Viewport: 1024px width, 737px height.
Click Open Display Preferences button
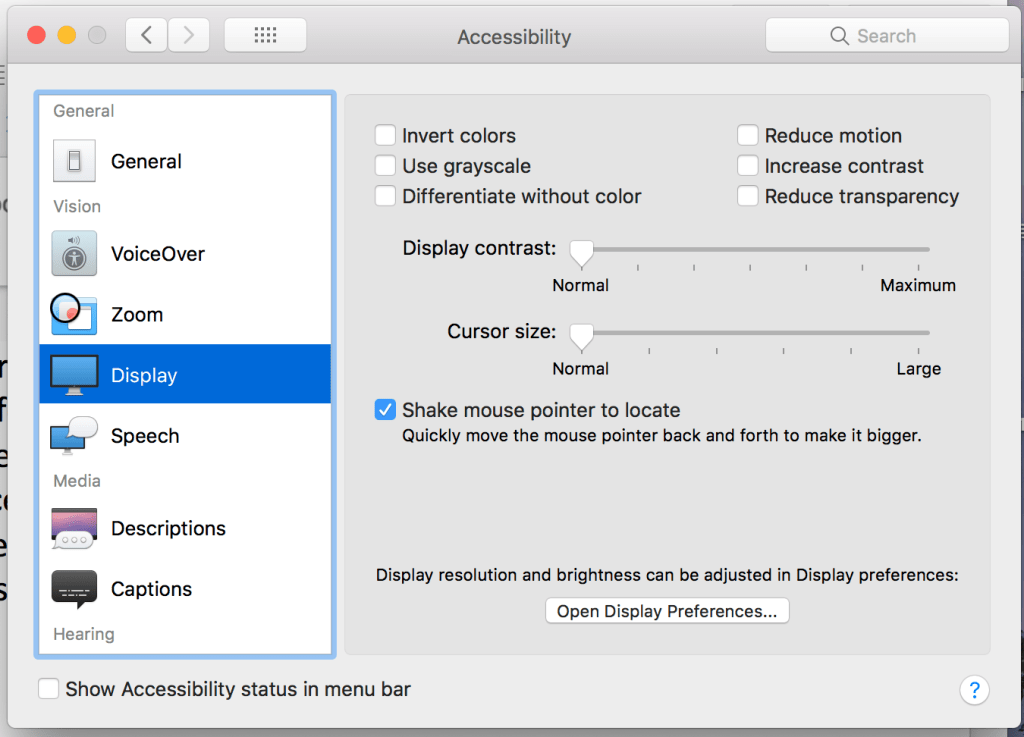tap(667, 611)
